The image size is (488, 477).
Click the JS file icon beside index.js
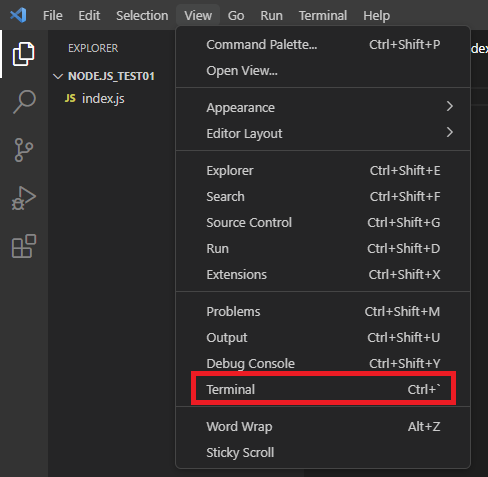(x=70, y=98)
